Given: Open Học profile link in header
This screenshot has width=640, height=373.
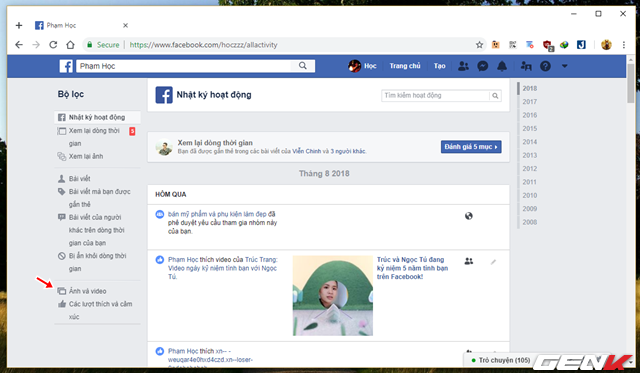Looking at the screenshot, I should (362, 66).
